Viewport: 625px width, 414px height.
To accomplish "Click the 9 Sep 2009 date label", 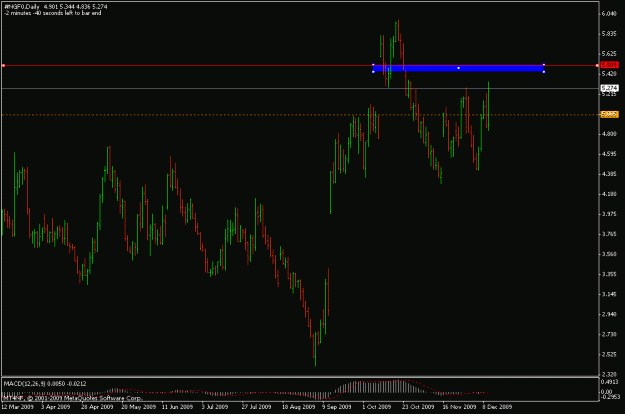I will (337, 407).
